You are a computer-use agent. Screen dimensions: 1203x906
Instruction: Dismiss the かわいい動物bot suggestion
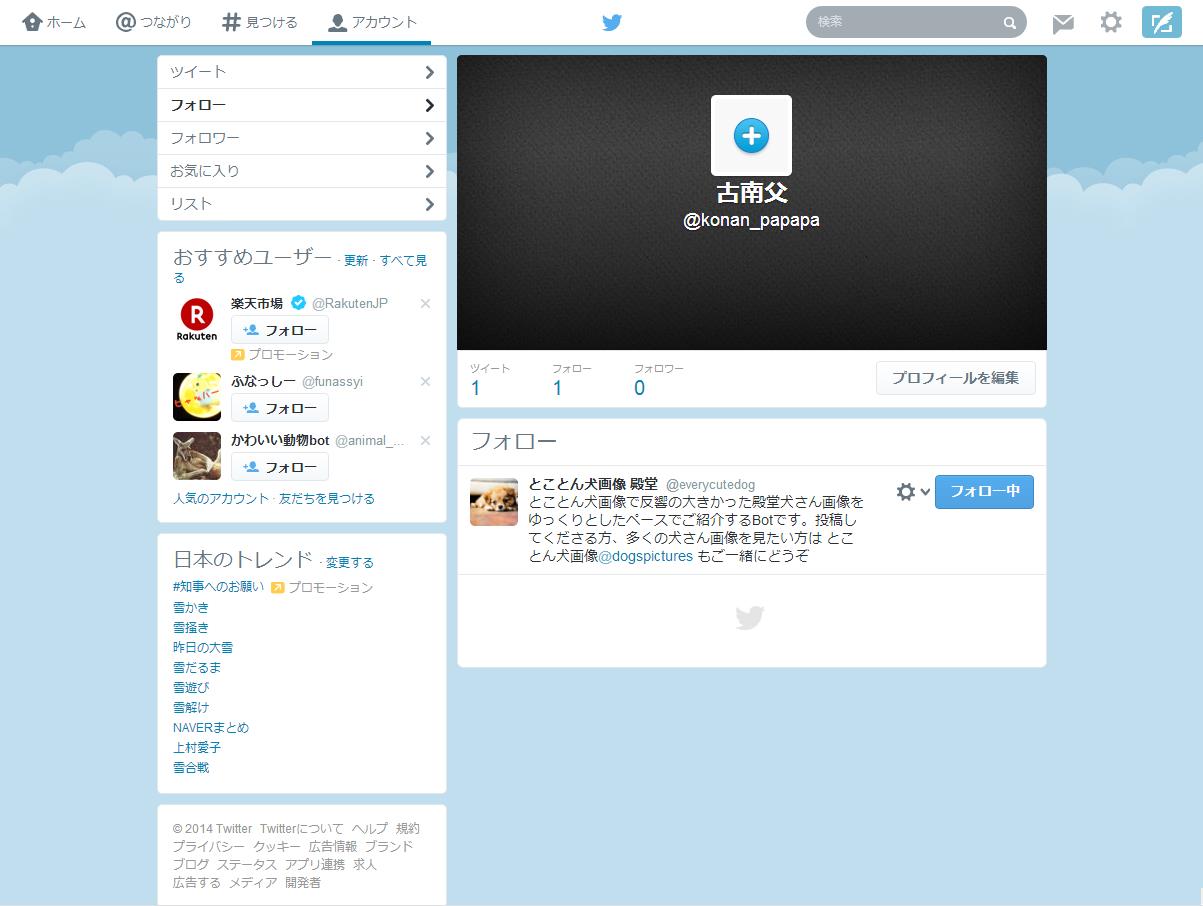click(x=425, y=440)
